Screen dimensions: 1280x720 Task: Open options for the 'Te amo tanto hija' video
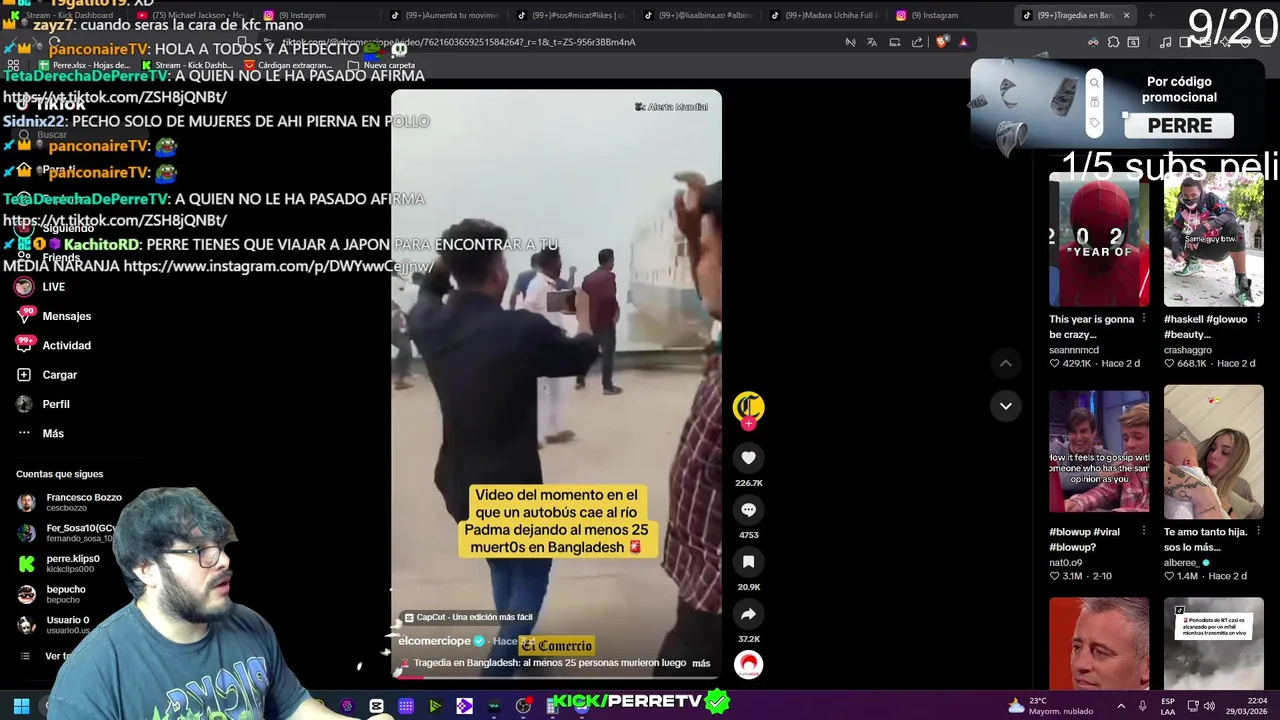point(1259,532)
